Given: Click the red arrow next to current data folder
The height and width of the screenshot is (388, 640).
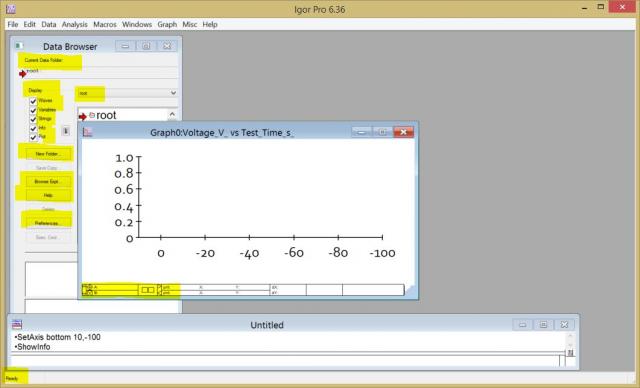Looking at the screenshot, I should tap(22, 74).
